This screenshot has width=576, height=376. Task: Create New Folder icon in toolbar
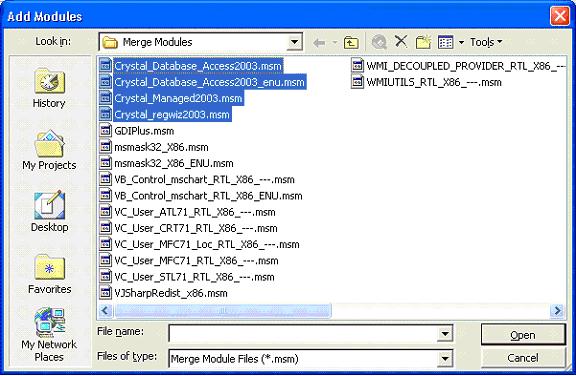[423, 42]
